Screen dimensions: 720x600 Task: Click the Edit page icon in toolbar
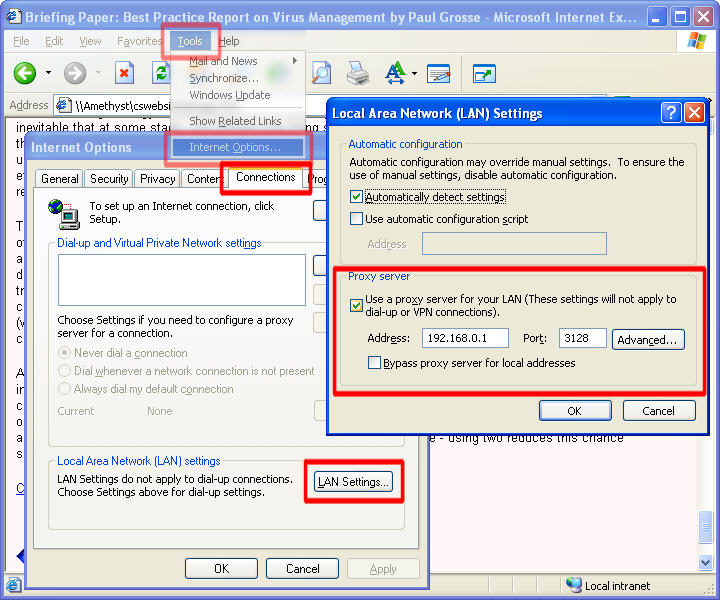click(x=439, y=73)
